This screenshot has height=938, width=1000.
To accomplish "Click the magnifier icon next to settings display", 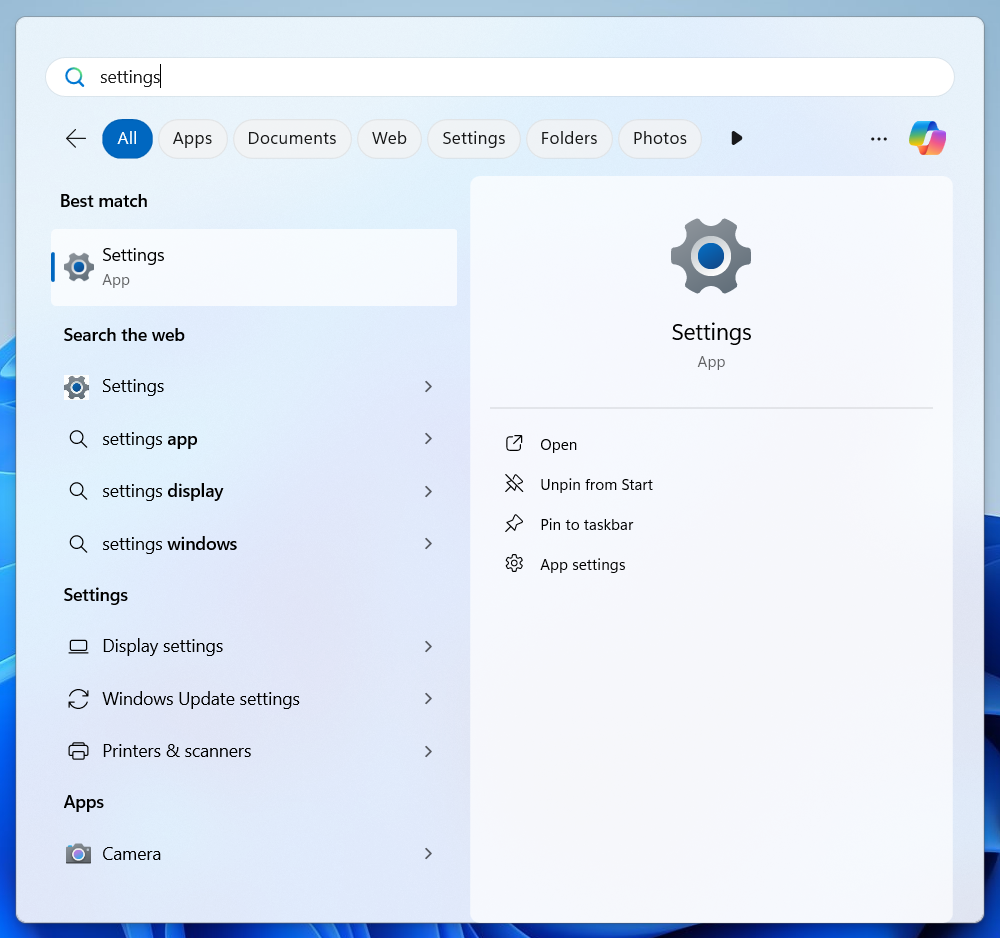I will click(78, 491).
